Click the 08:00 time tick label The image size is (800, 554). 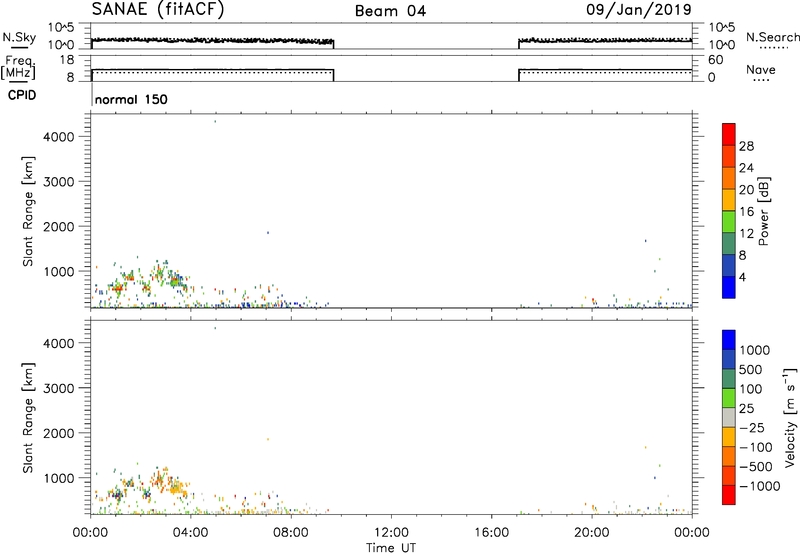click(291, 533)
